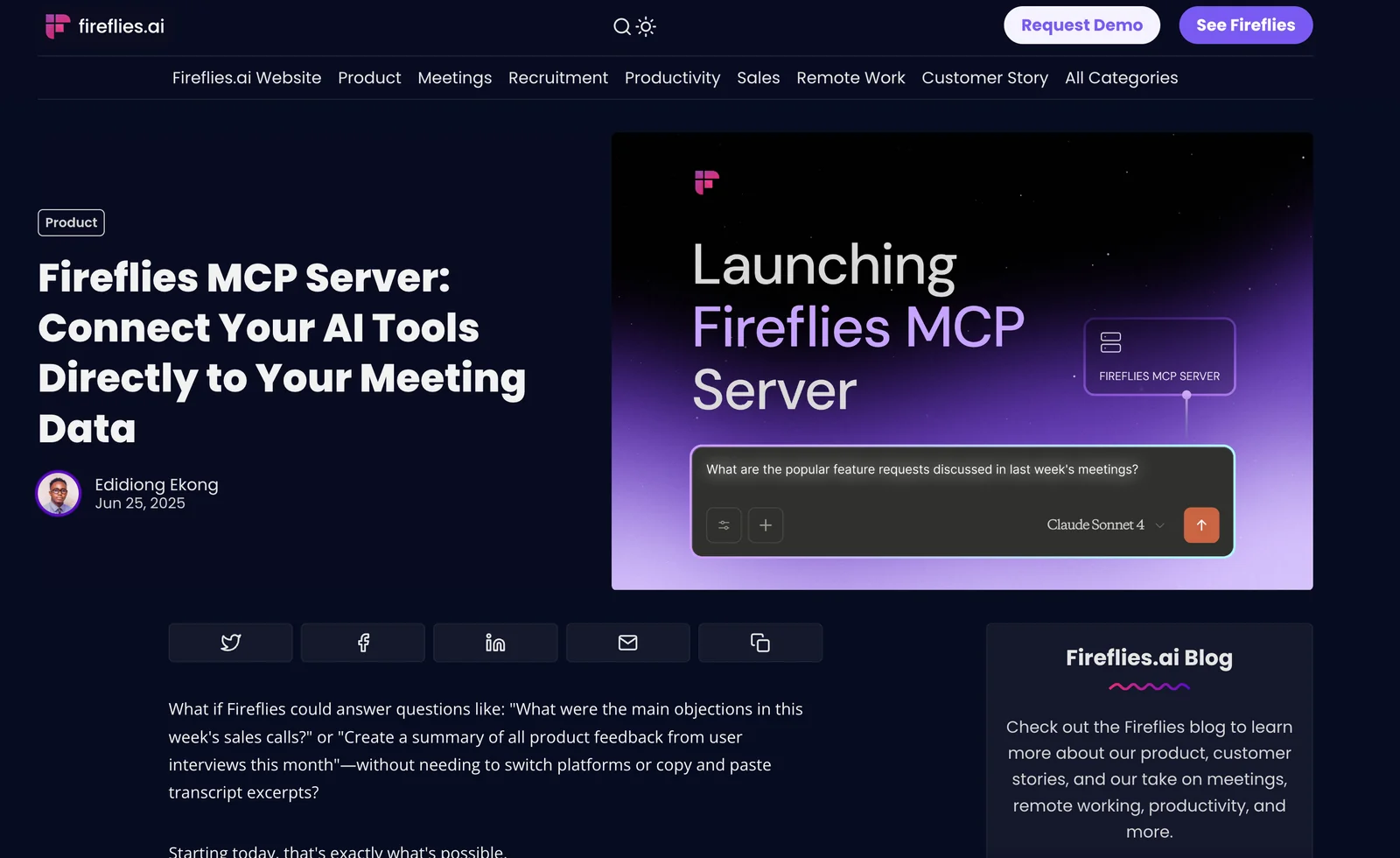Open the settings sliders icon in prompt box
The width and height of the screenshot is (1400, 858).
click(x=724, y=525)
